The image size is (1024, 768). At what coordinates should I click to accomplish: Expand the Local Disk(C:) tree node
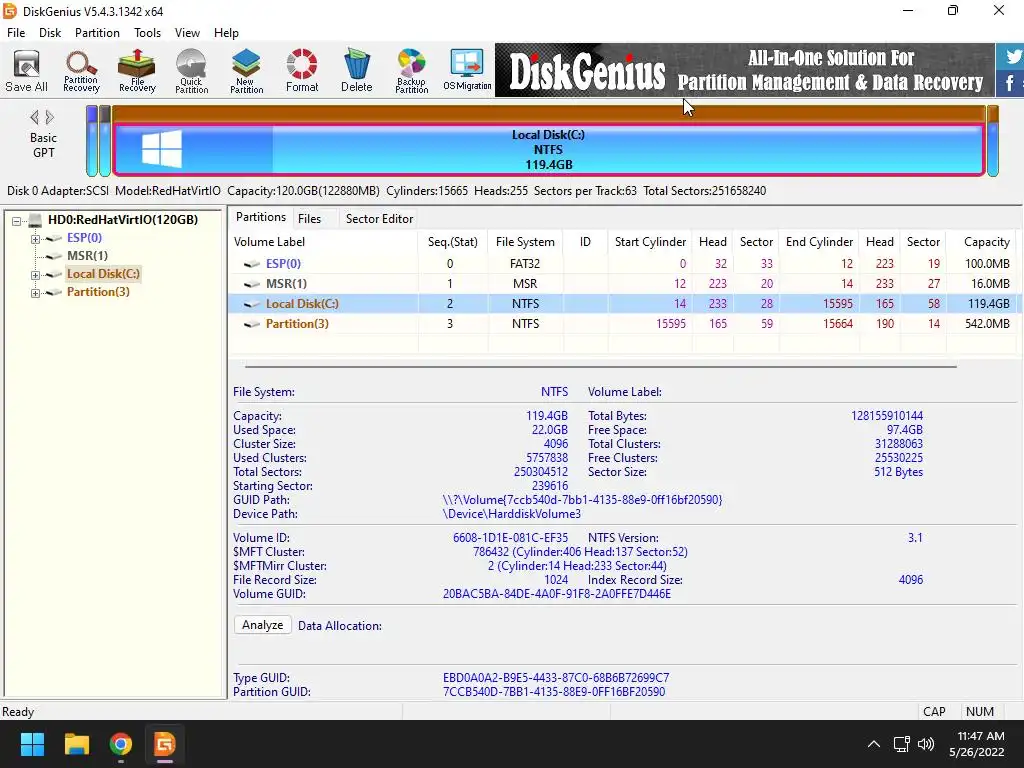tap(35, 275)
